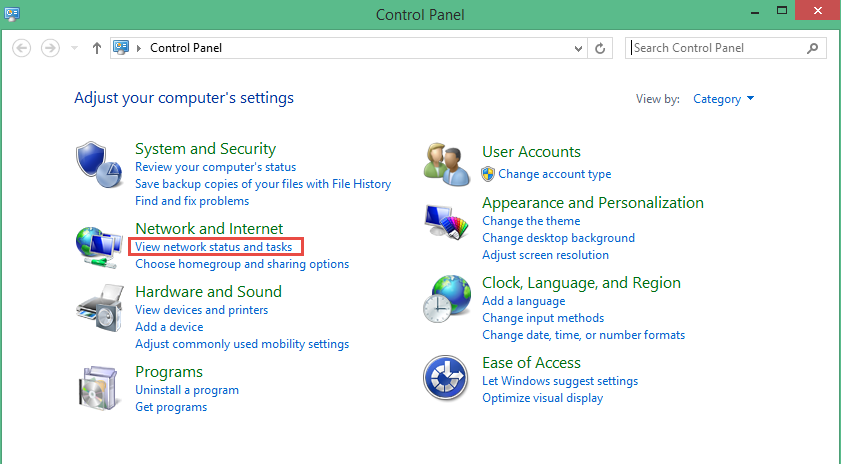Click the Ease of Access icon
The width and height of the screenshot is (841, 464).
coord(445,378)
